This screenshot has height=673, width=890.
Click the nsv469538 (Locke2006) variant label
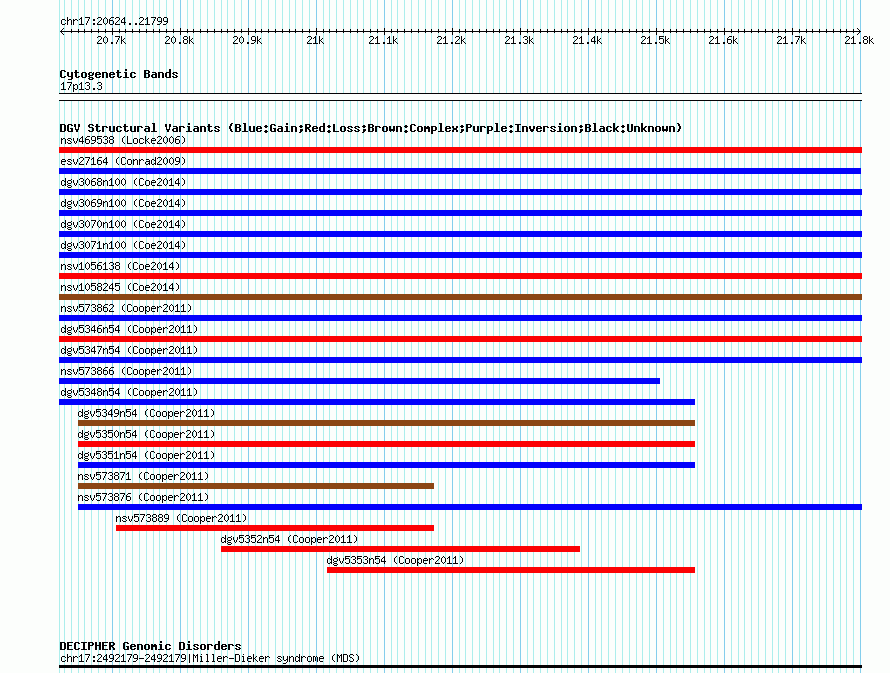tap(123, 140)
